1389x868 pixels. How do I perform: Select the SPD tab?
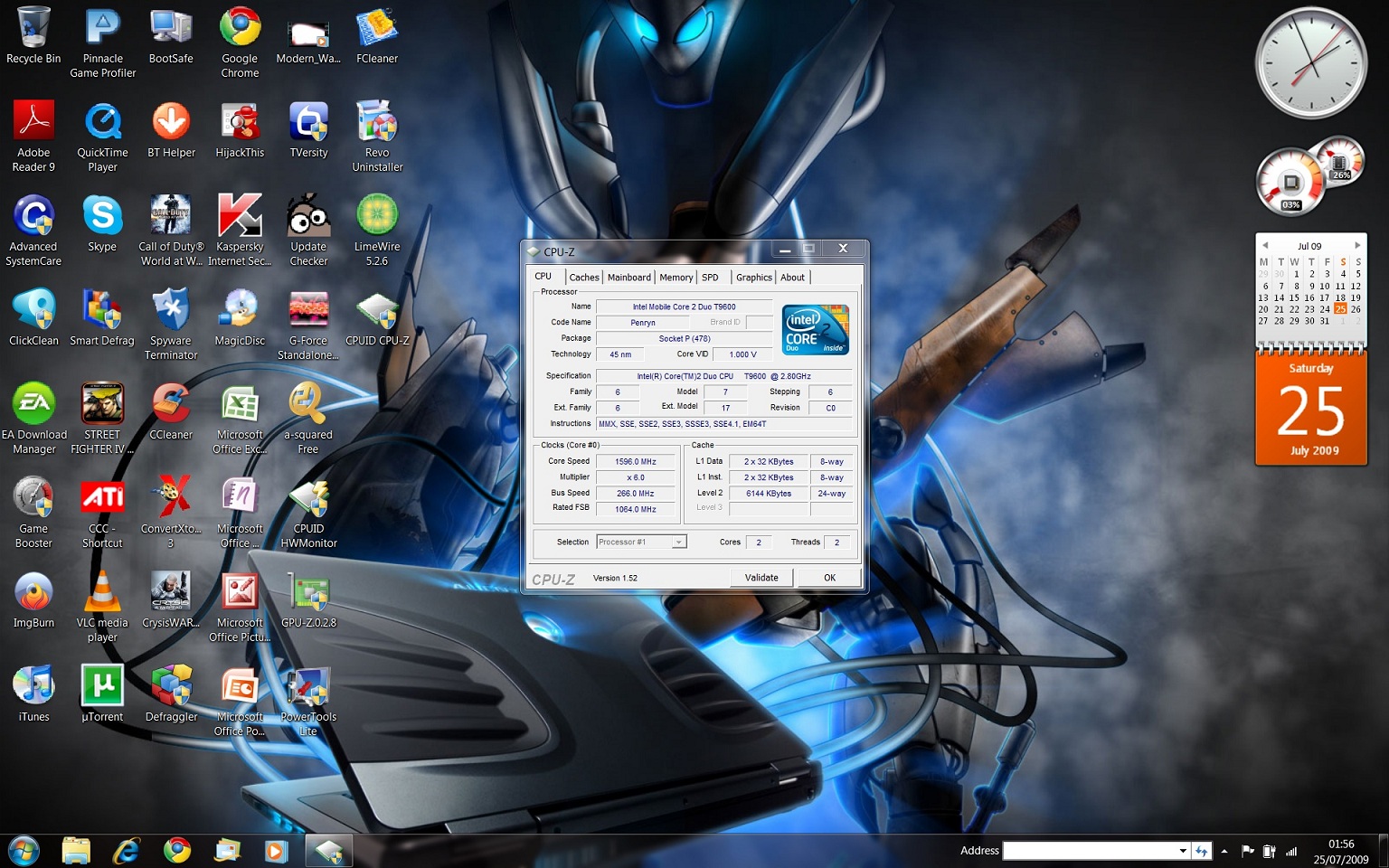710,278
